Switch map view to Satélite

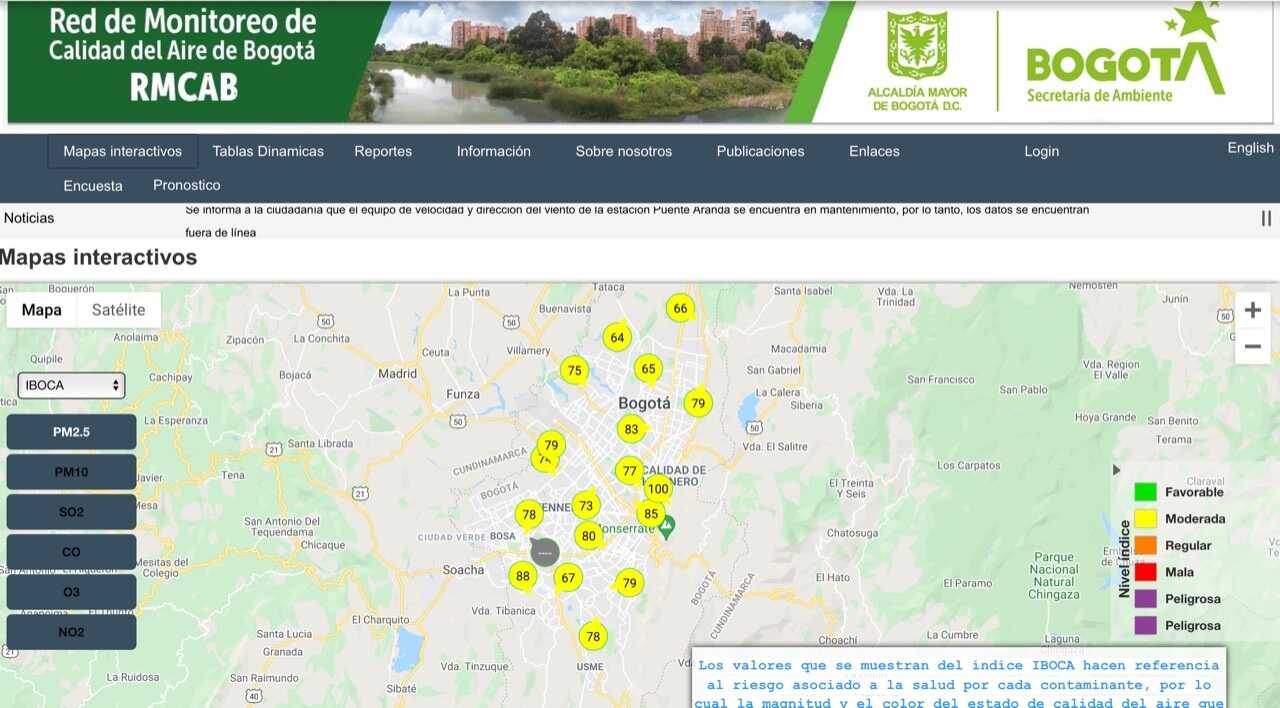pyautogui.click(x=118, y=310)
